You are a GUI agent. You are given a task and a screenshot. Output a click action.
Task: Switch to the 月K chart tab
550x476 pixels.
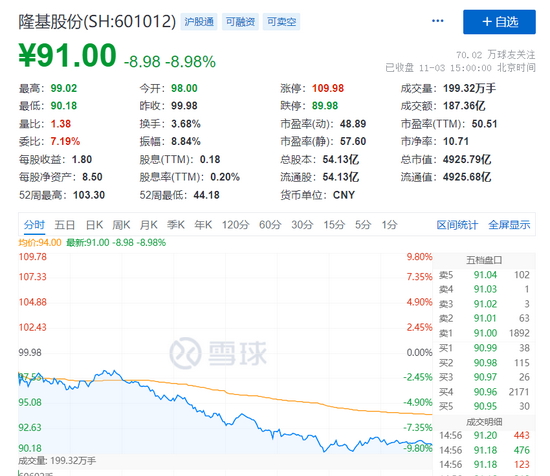pos(148,224)
